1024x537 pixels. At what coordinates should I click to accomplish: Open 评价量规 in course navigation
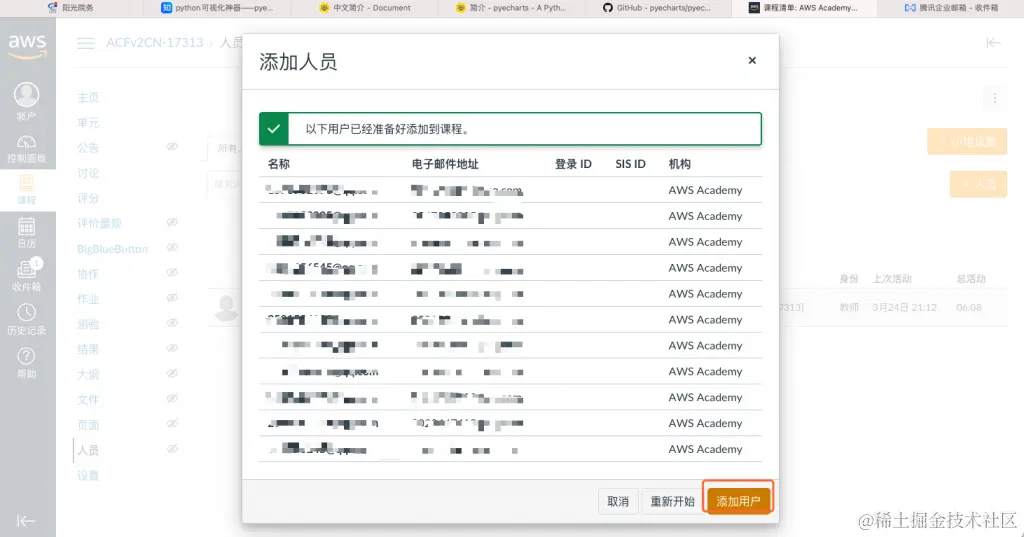click(99, 223)
